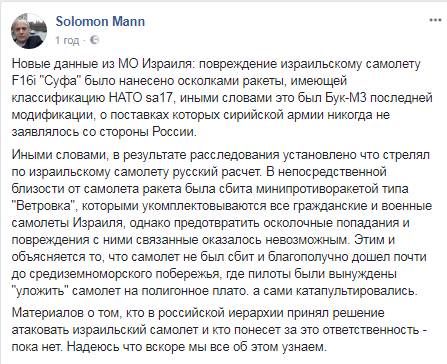This screenshot has width=447, height=364.
Task: Click the word "катапультировались" in the text
Action: tap(356, 291)
